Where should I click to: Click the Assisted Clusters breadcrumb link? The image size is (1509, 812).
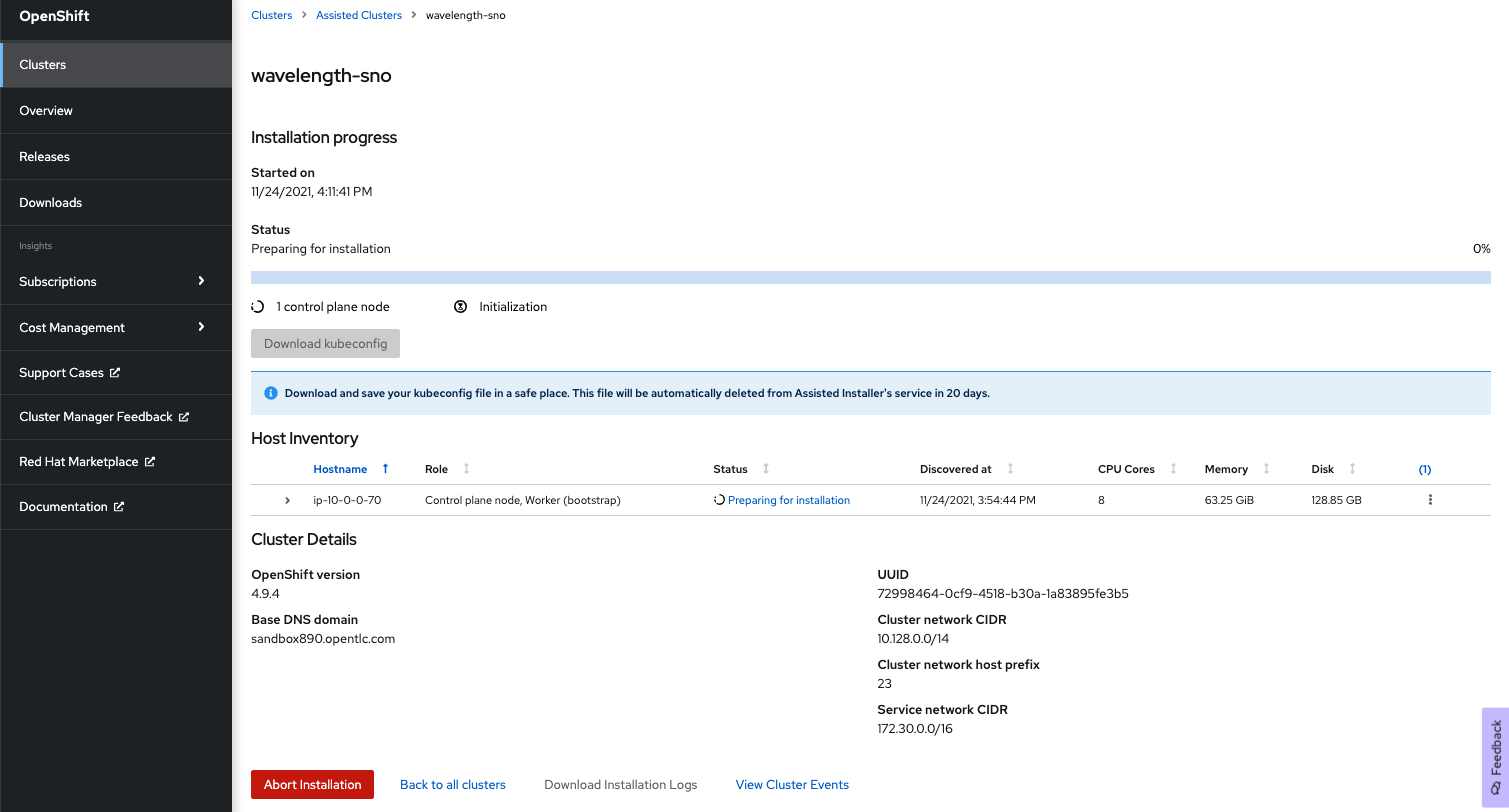pos(359,15)
